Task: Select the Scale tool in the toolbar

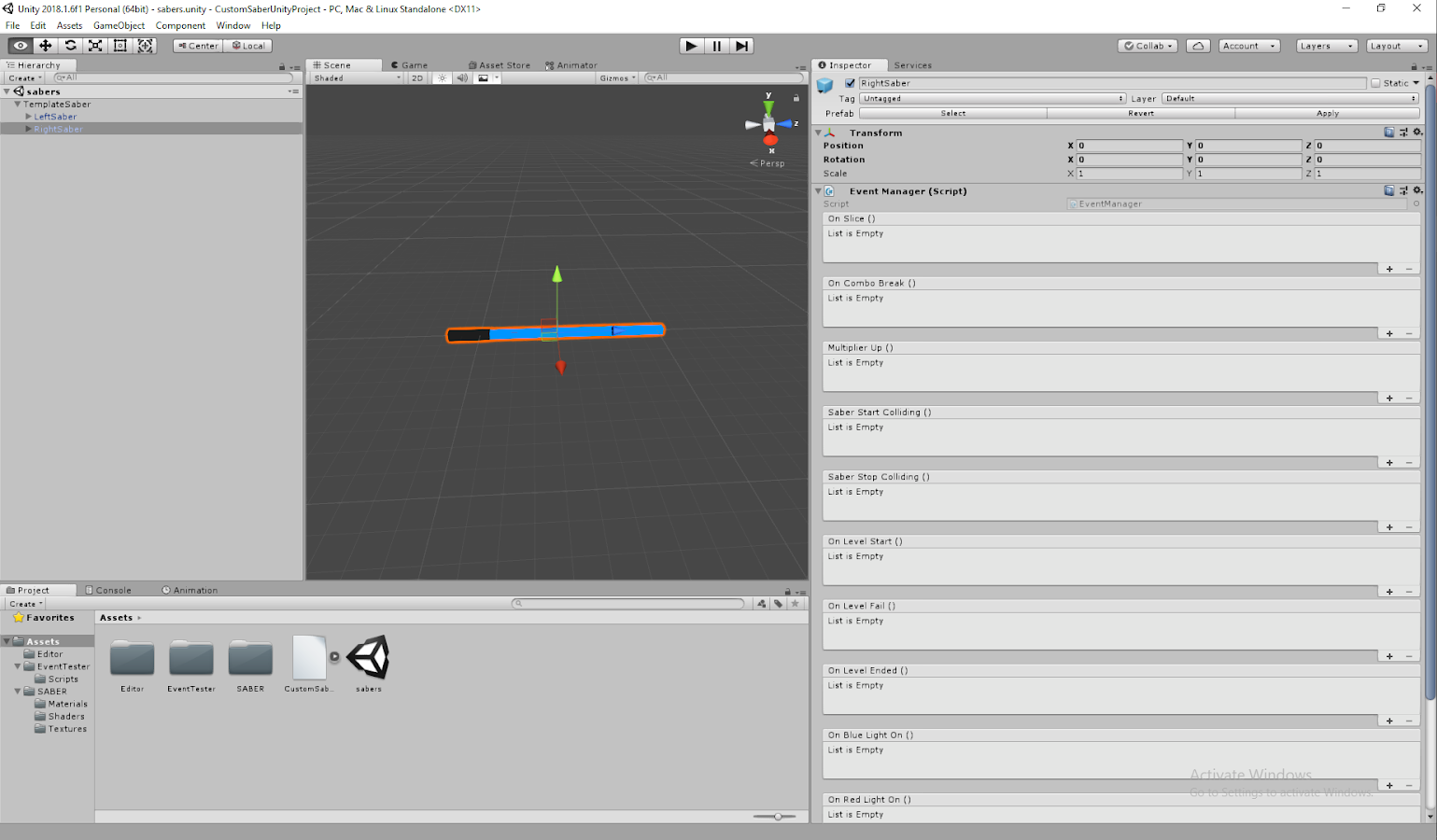Action: (x=95, y=46)
